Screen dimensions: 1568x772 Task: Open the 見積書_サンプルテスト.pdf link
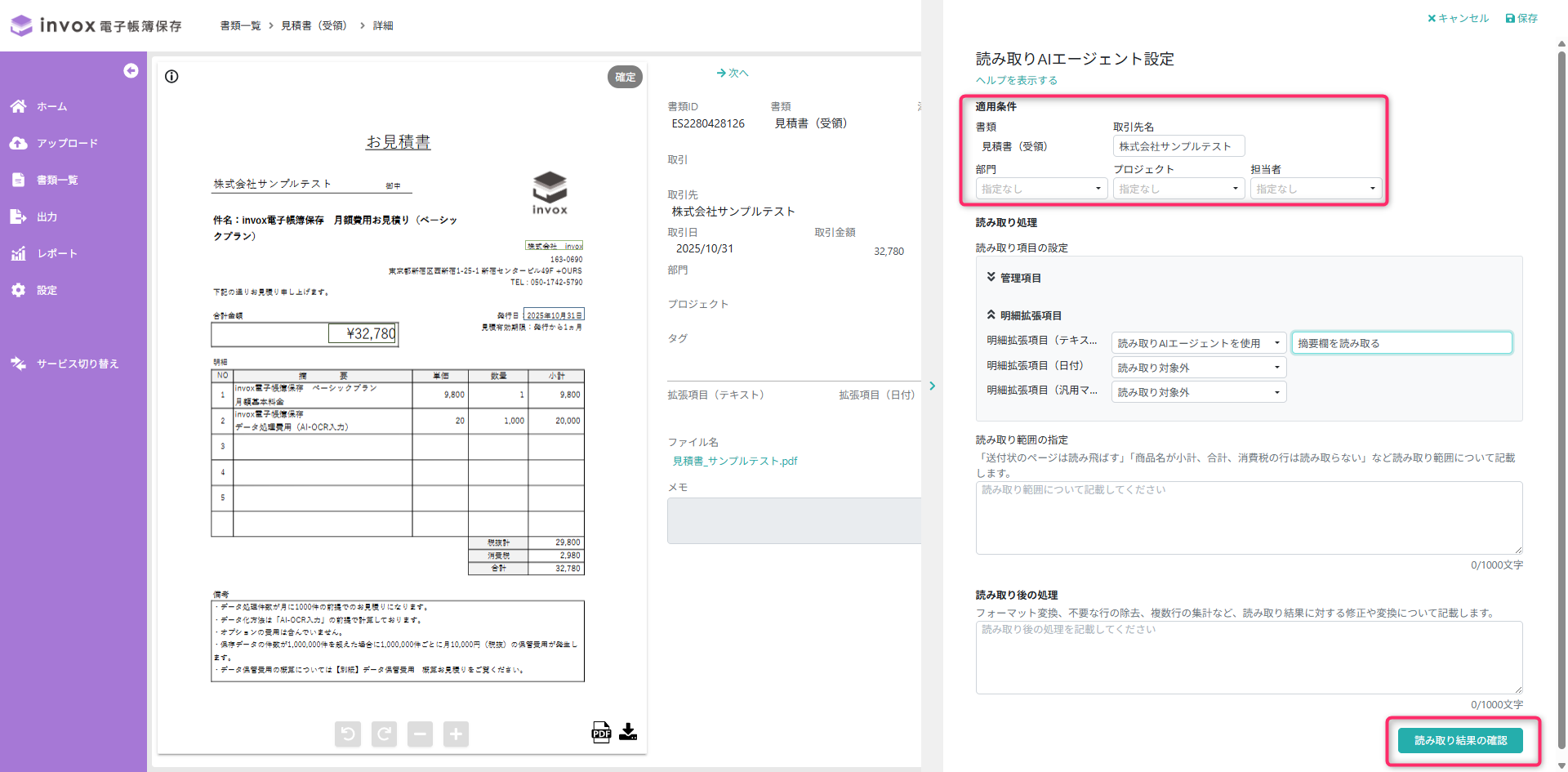coord(735,461)
